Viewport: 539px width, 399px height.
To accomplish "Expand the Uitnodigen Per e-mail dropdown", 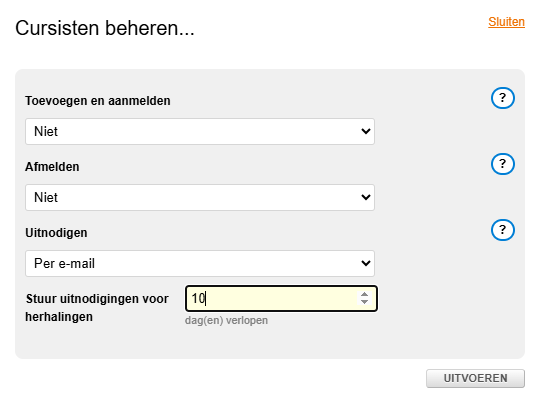I will (x=200, y=264).
